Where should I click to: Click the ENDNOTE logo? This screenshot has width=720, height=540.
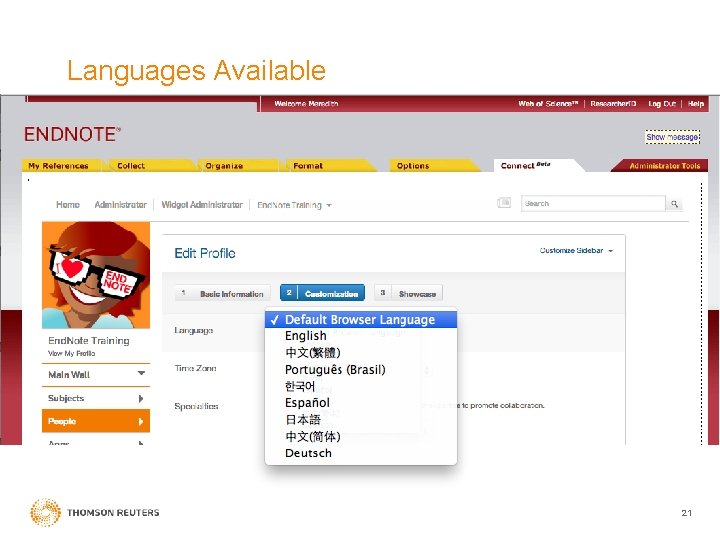[72, 135]
